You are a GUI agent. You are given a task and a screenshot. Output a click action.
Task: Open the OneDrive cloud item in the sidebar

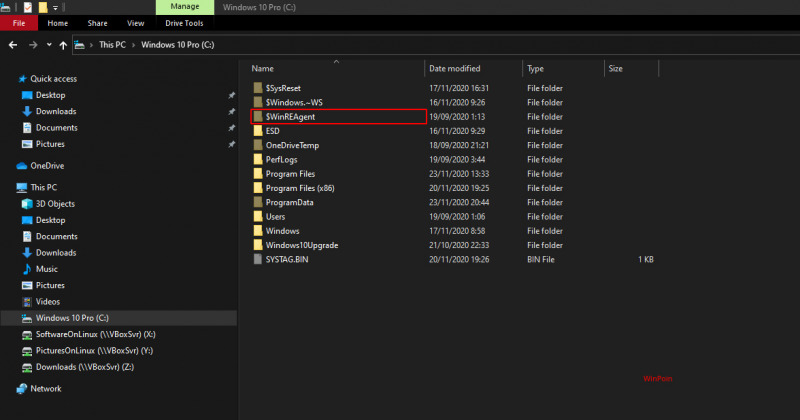tap(46, 166)
